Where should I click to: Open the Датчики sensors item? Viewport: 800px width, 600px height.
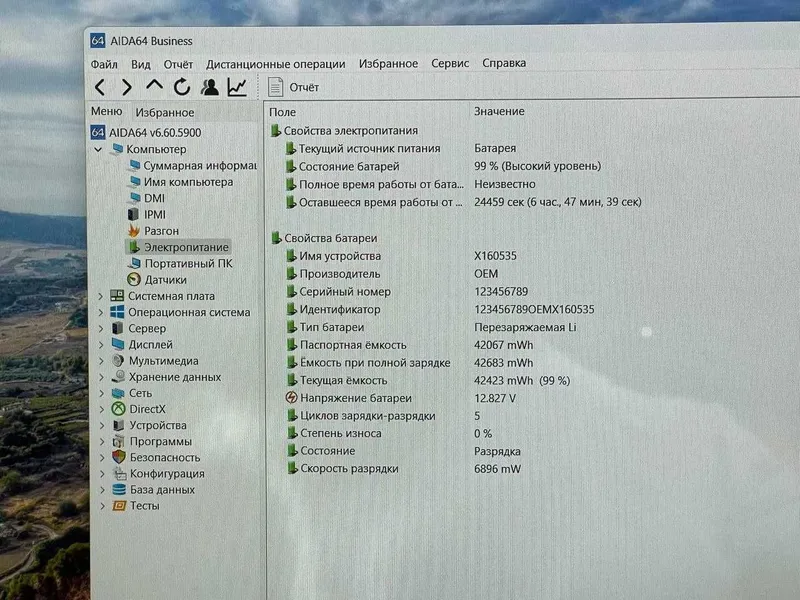(x=157, y=280)
